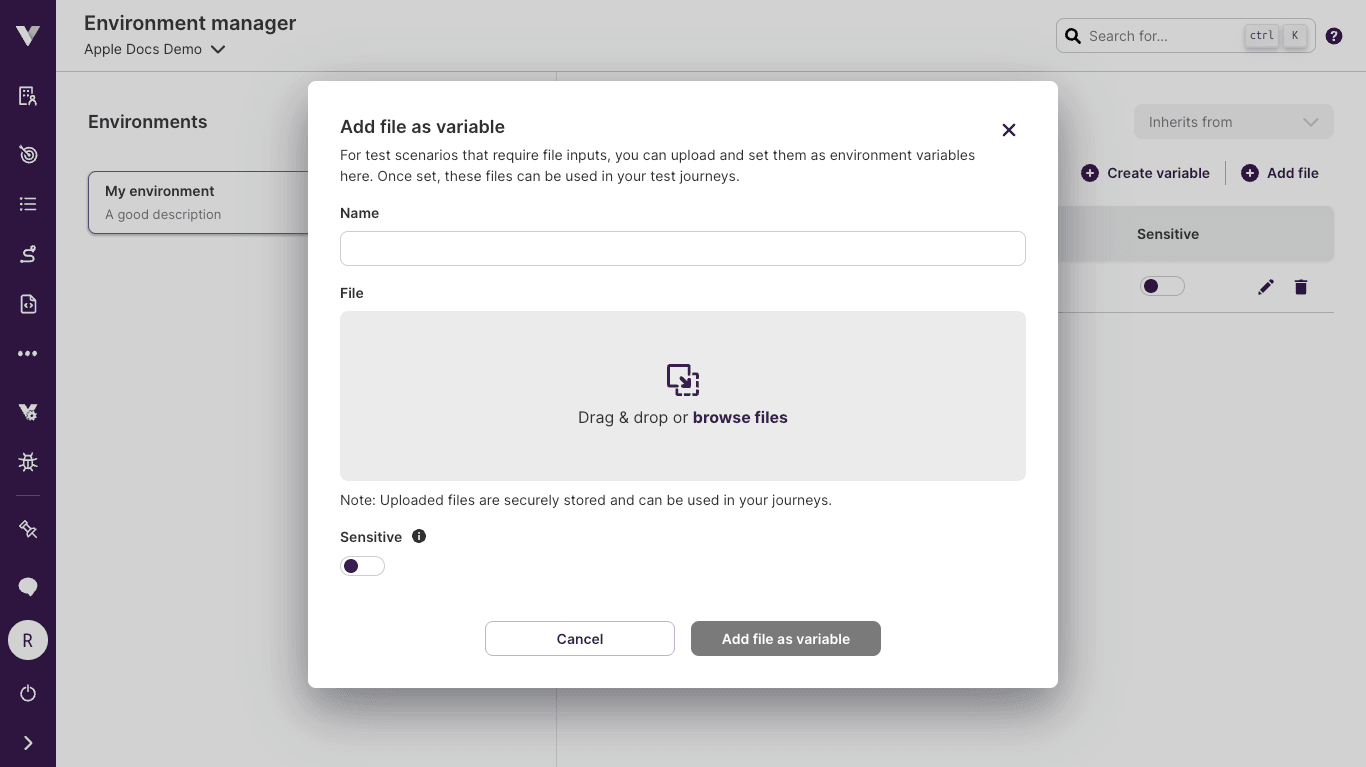Click the list icon in the sidebar
The width and height of the screenshot is (1366, 767).
[28, 204]
